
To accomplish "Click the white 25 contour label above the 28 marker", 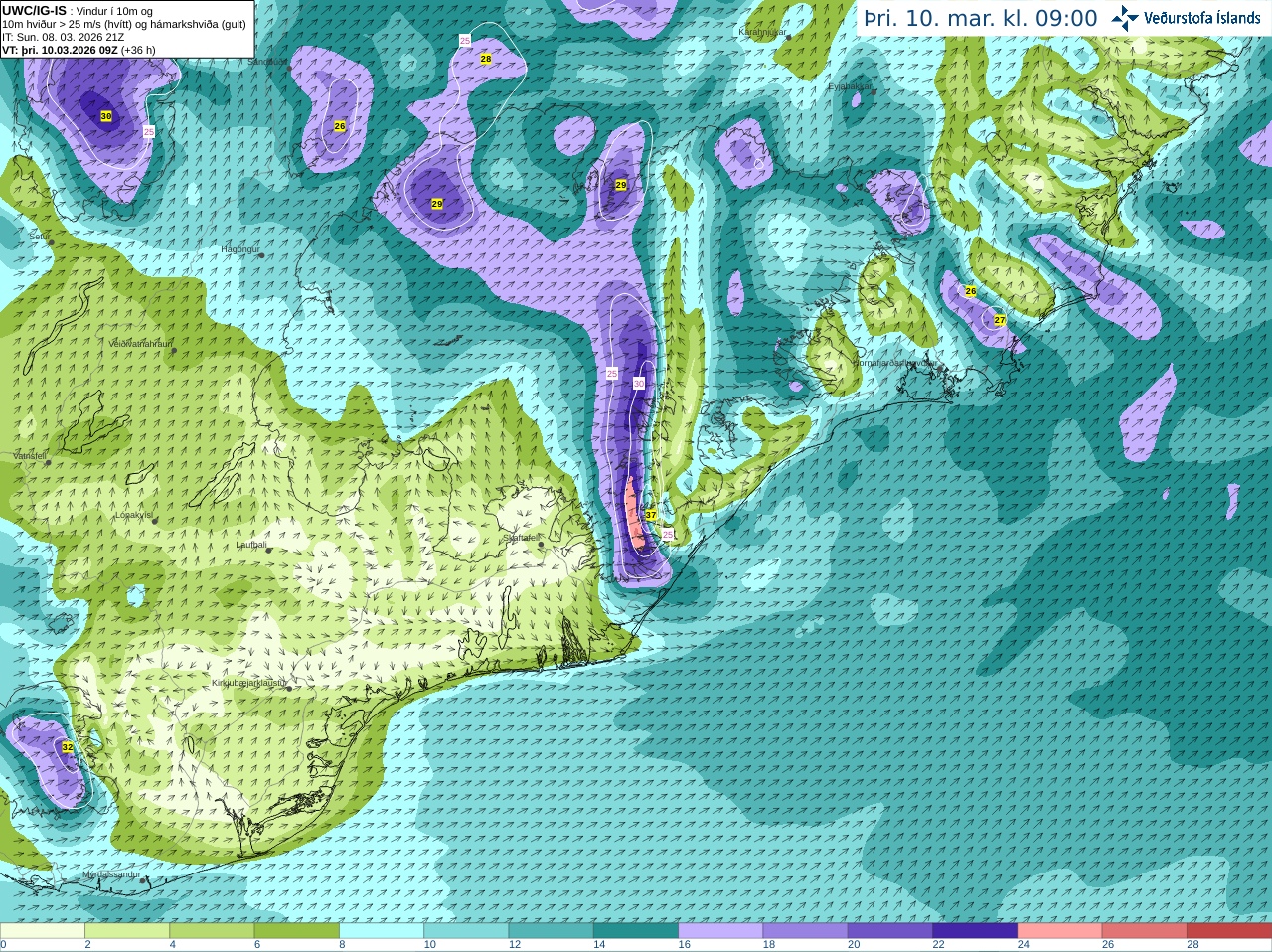I will pos(465,40).
